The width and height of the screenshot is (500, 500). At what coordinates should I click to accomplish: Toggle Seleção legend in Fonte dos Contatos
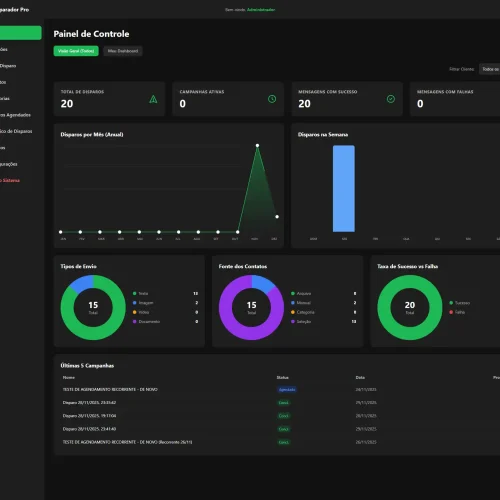(x=301, y=322)
